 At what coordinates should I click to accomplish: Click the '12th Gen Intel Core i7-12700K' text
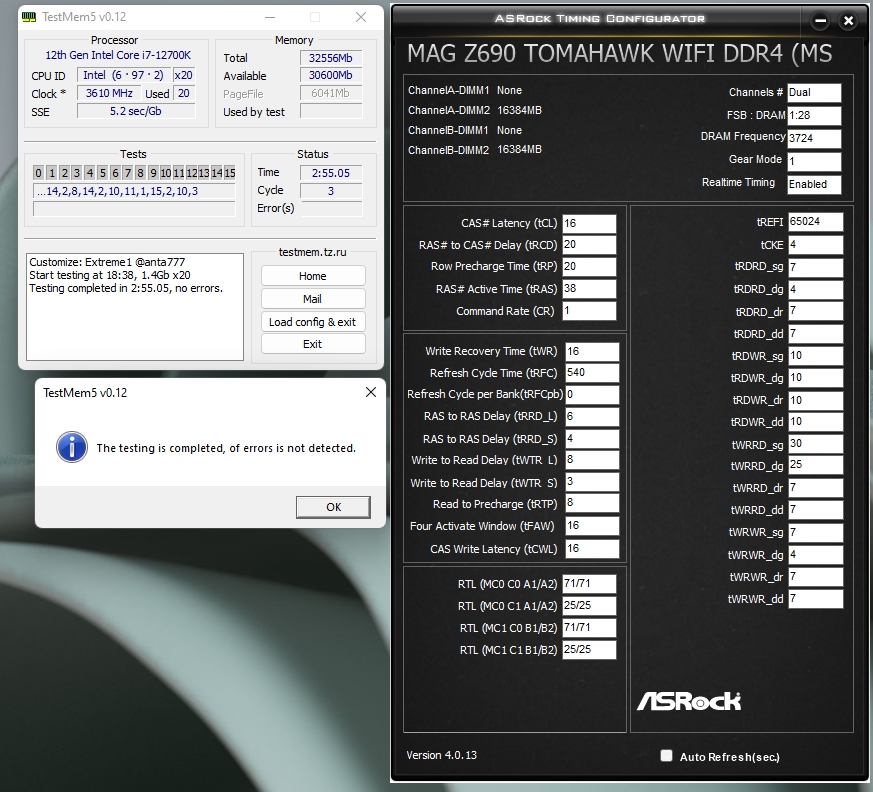pyautogui.click(x=118, y=55)
